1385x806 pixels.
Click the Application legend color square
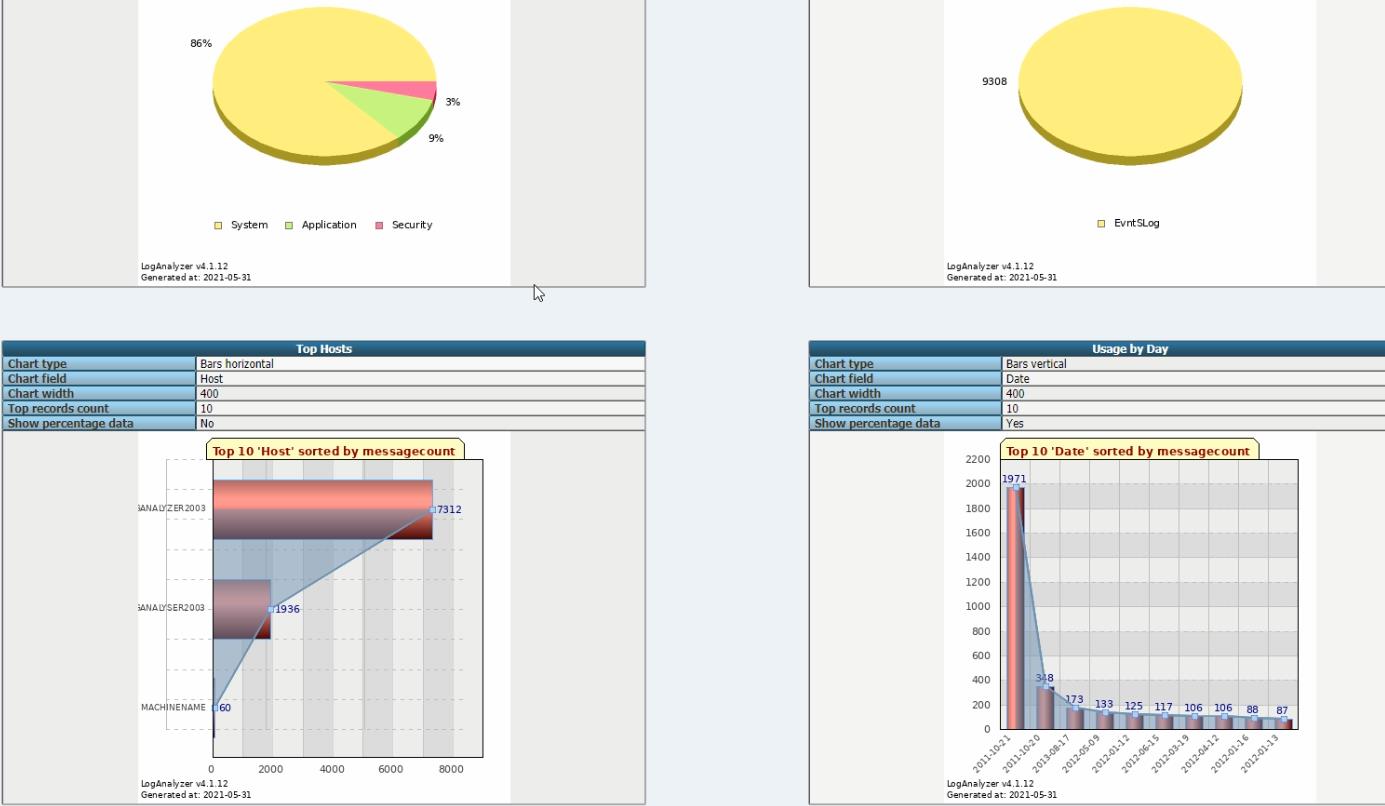pos(289,225)
